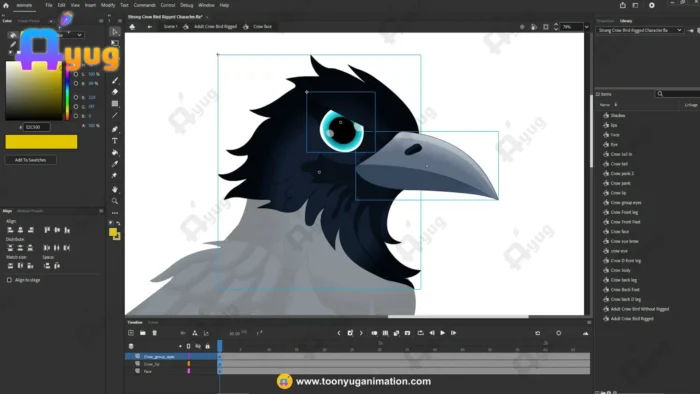
Task: Click the center stage icon
Action: (522, 27)
